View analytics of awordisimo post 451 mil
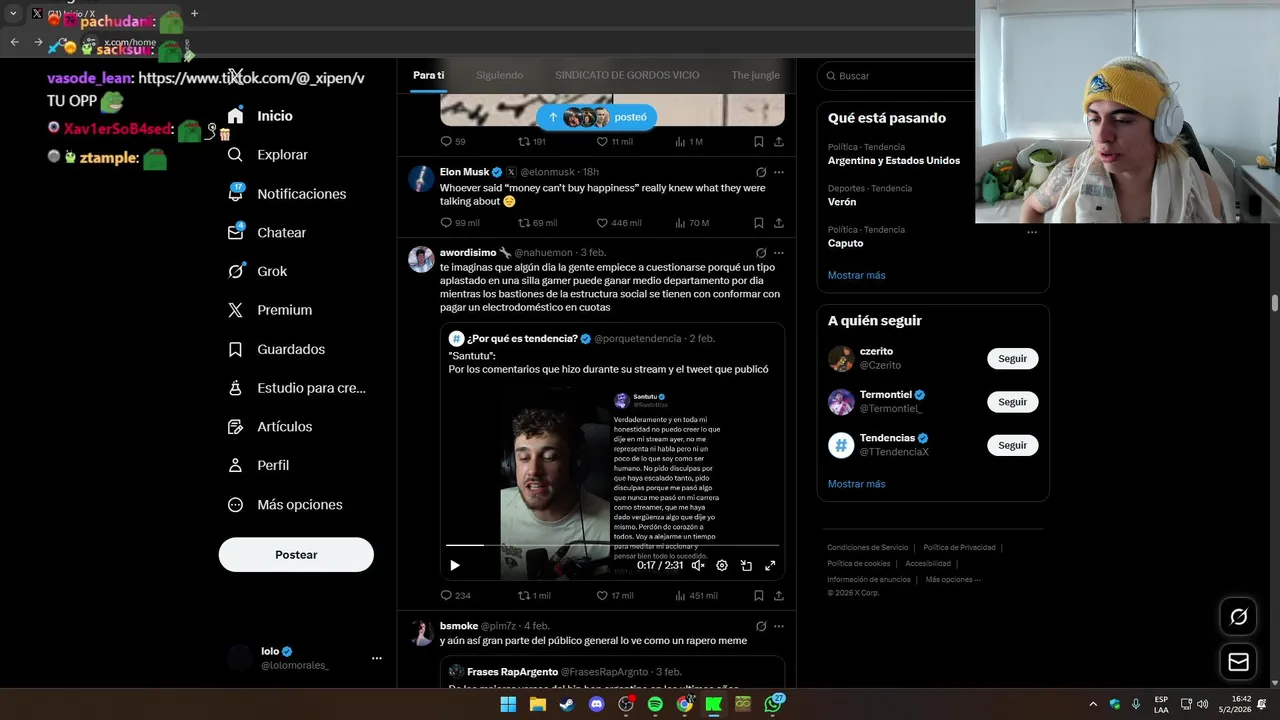Image resolution: width=1280 pixels, height=720 pixels. pos(697,595)
